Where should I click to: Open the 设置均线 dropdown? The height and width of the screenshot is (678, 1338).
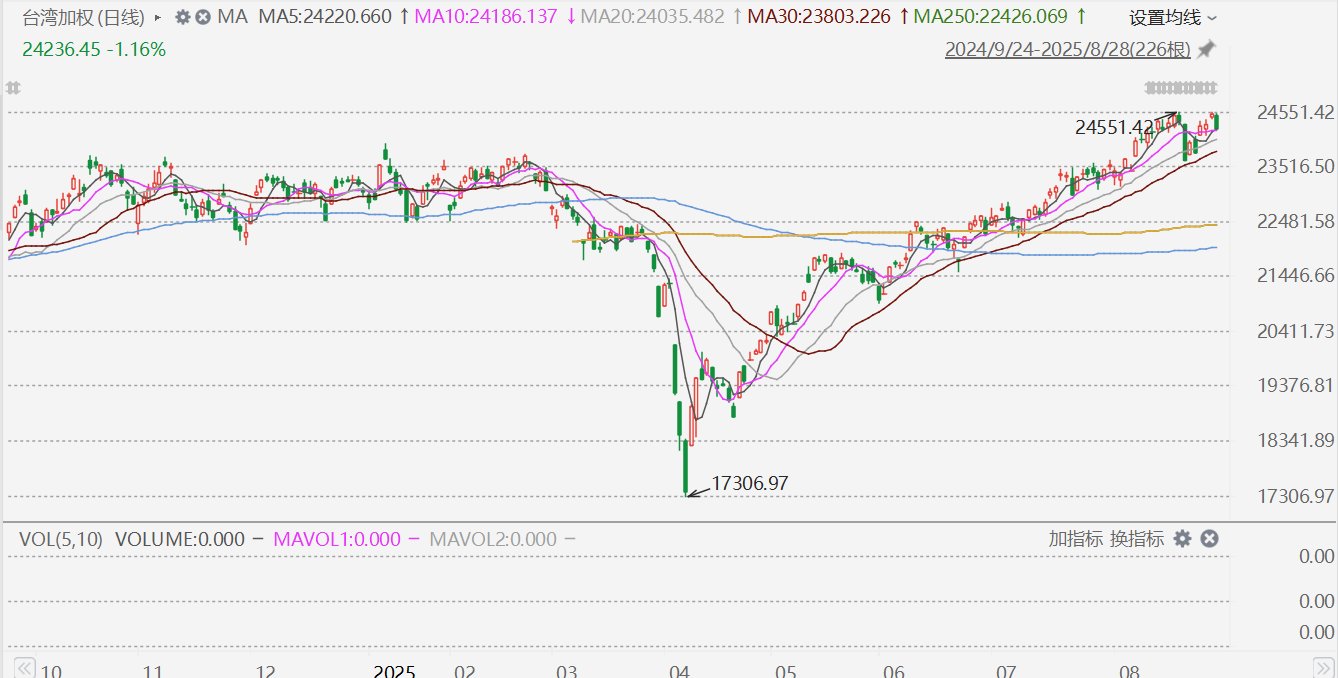[1173, 18]
